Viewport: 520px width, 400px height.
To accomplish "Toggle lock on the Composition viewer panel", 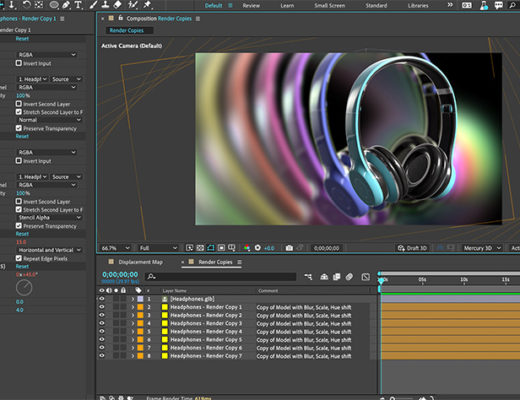I will coord(121,18).
